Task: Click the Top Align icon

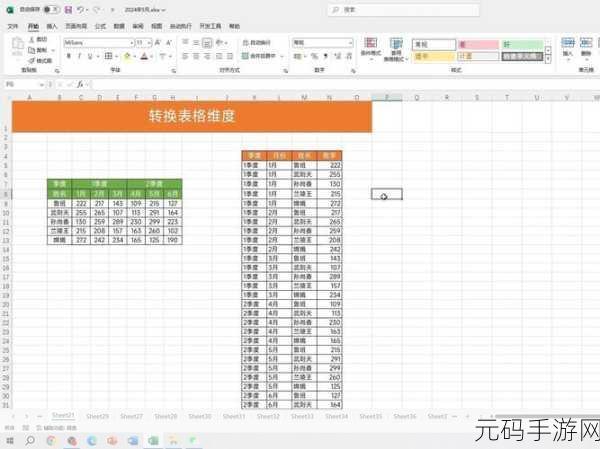Action: (x=185, y=42)
